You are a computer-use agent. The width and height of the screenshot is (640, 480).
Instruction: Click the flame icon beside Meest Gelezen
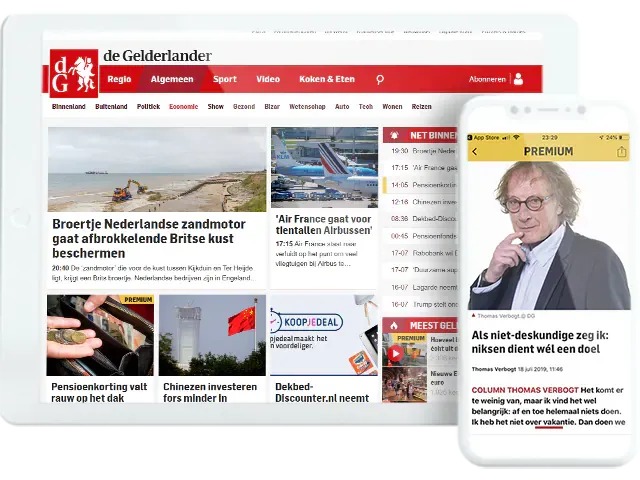pyautogui.click(x=395, y=324)
